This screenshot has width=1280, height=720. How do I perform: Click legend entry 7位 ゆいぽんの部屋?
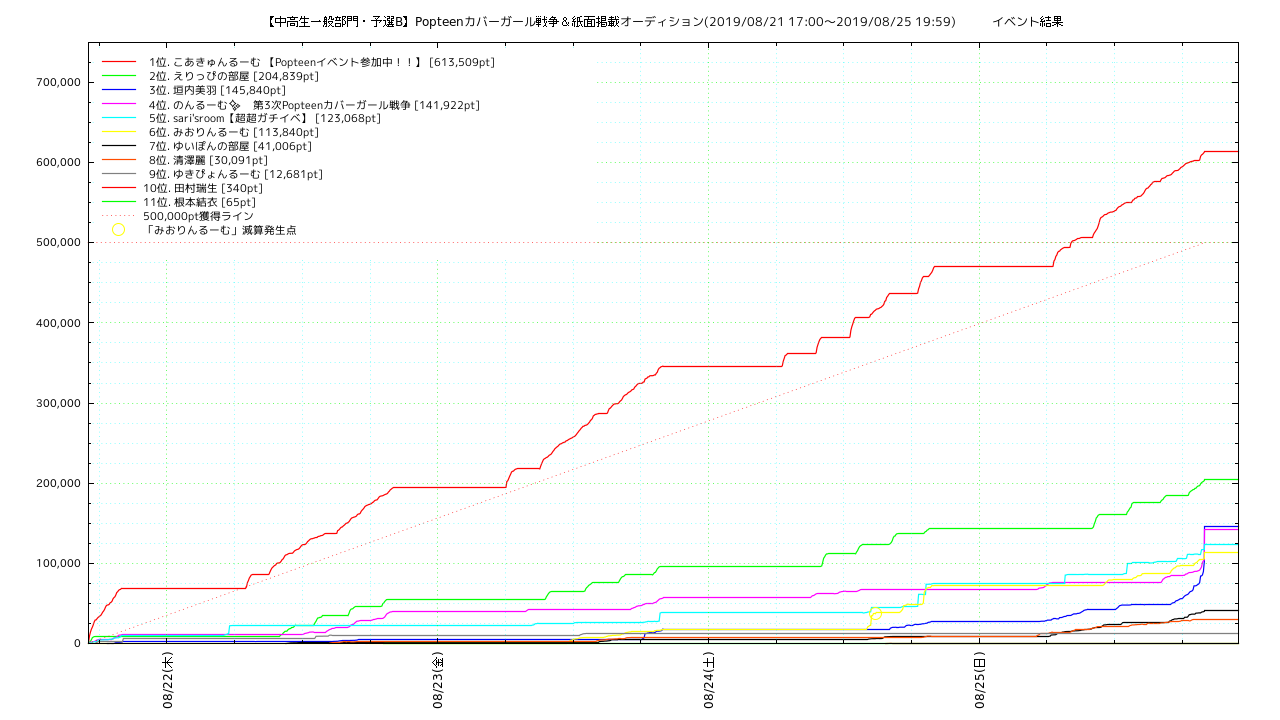(230, 146)
